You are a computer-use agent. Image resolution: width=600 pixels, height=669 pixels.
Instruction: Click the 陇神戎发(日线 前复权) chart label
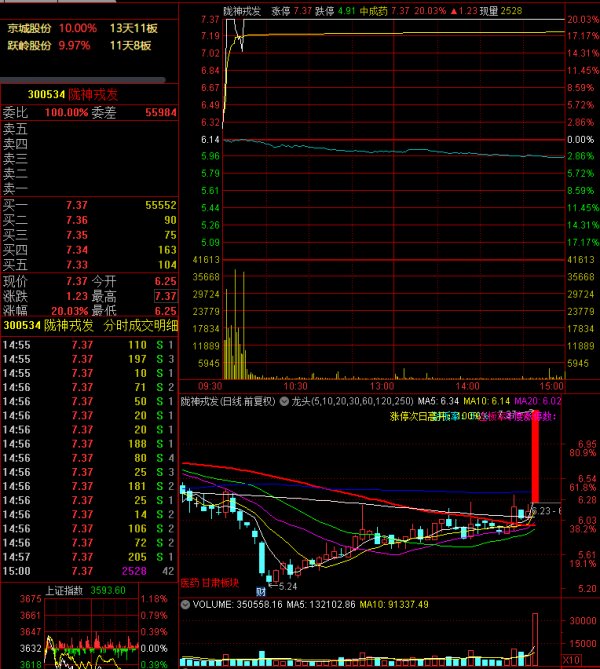click(228, 402)
